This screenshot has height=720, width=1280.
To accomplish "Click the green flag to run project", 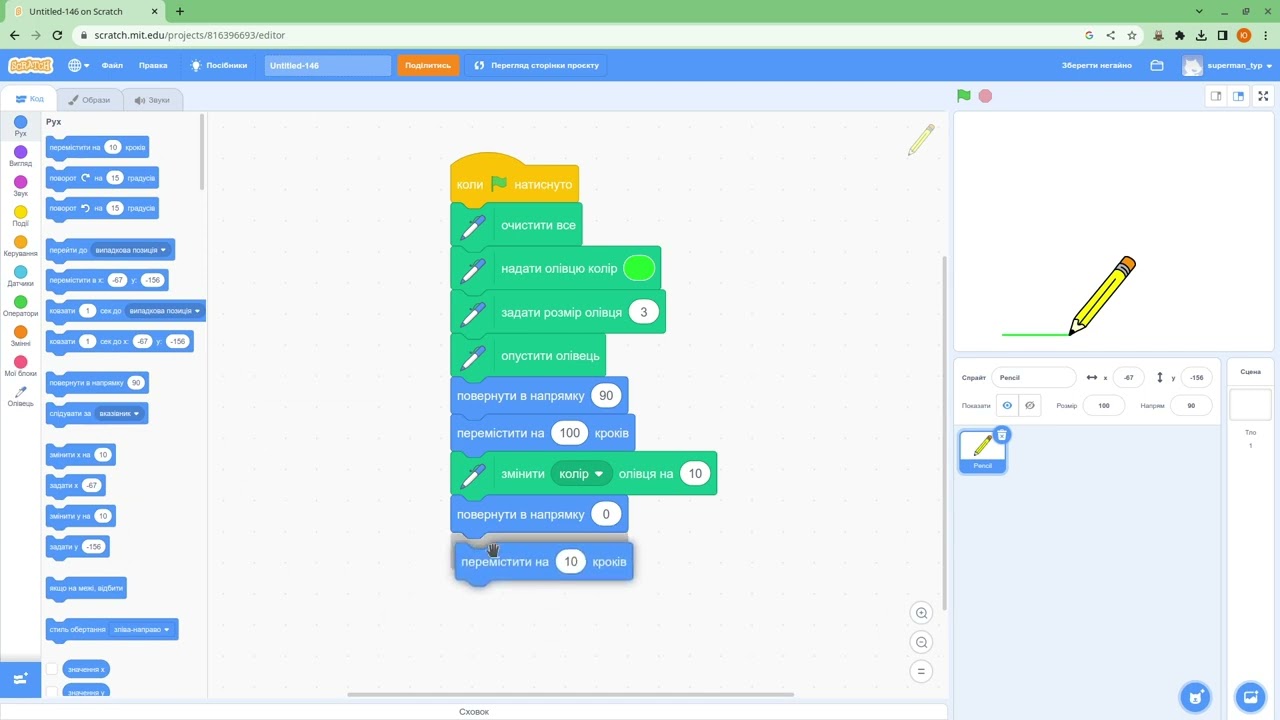I will coord(963,96).
